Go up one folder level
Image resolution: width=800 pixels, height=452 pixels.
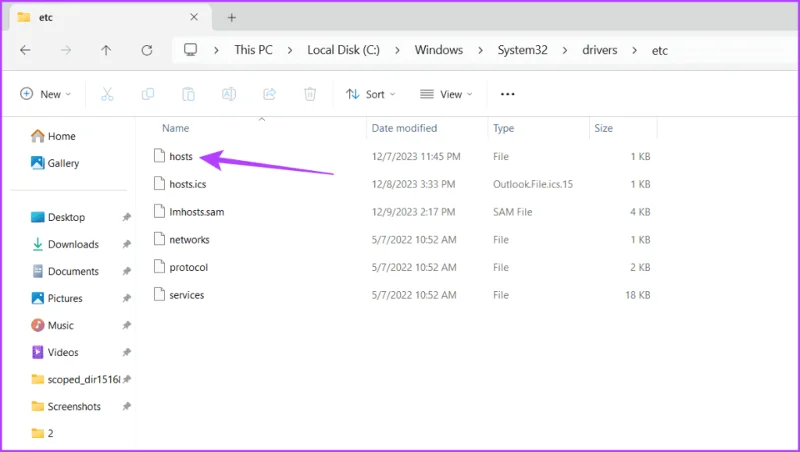pos(106,50)
